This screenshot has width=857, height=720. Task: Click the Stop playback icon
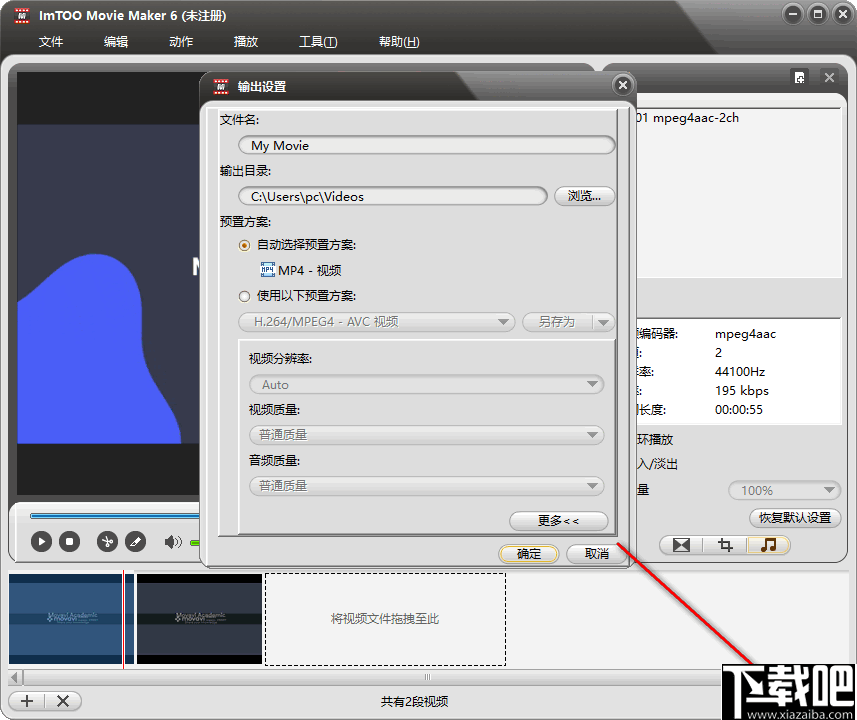(x=68, y=541)
